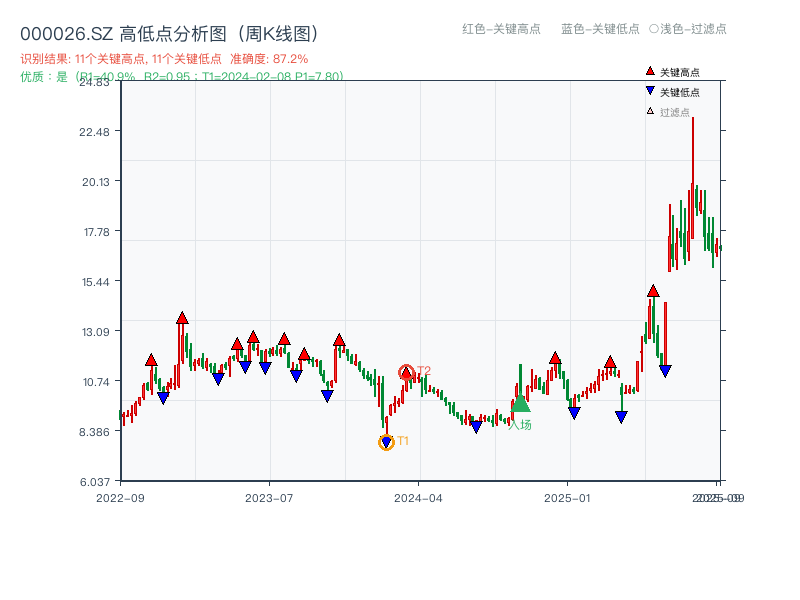800x600 pixels.
Task: Click the tallest red candlestick wick above 22.48
Action: coord(693,178)
